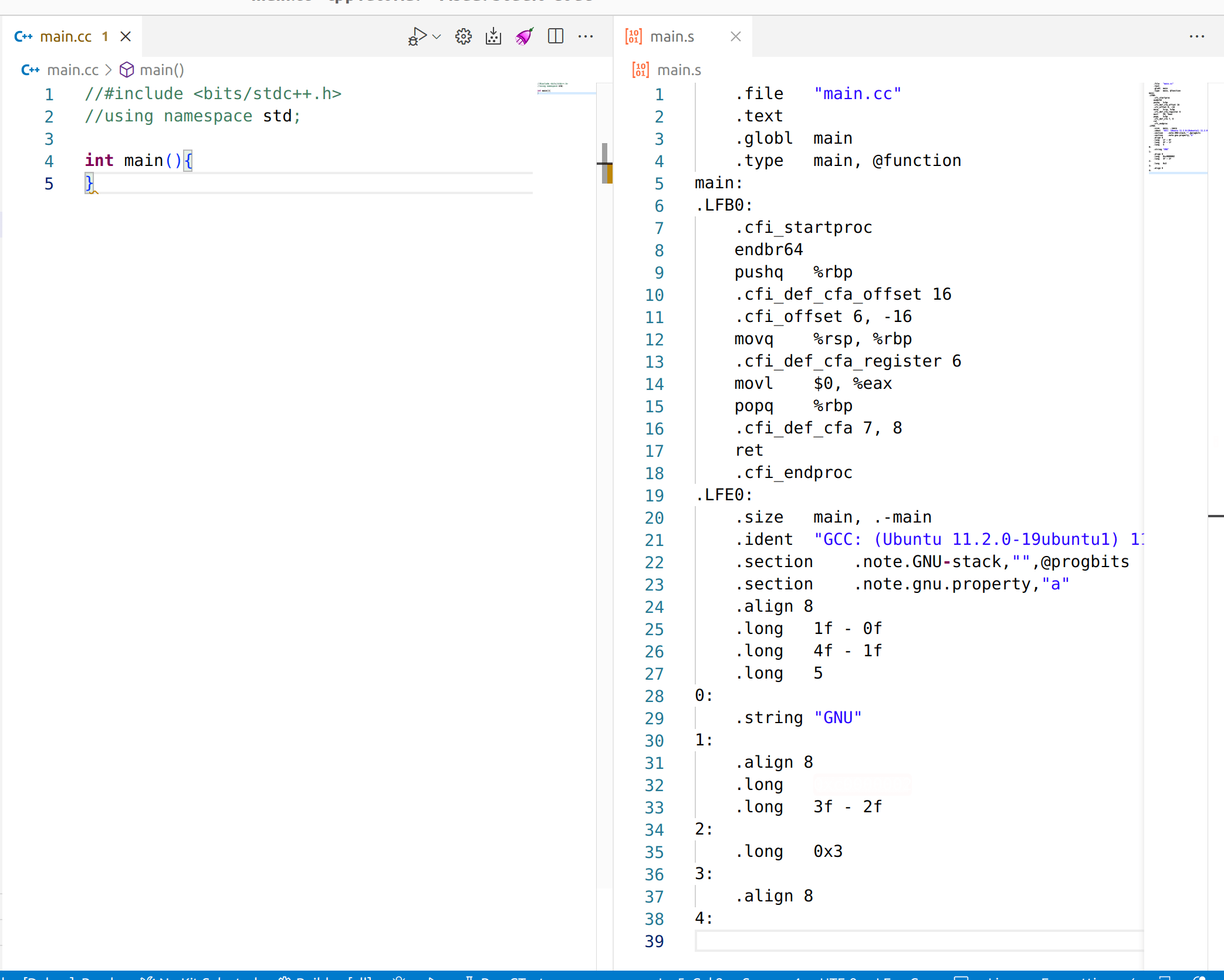Image resolution: width=1224 pixels, height=980 pixels.
Task: Click the purple rocket-shaped toolbar icon
Action: pyautogui.click(x=524, y=36)
